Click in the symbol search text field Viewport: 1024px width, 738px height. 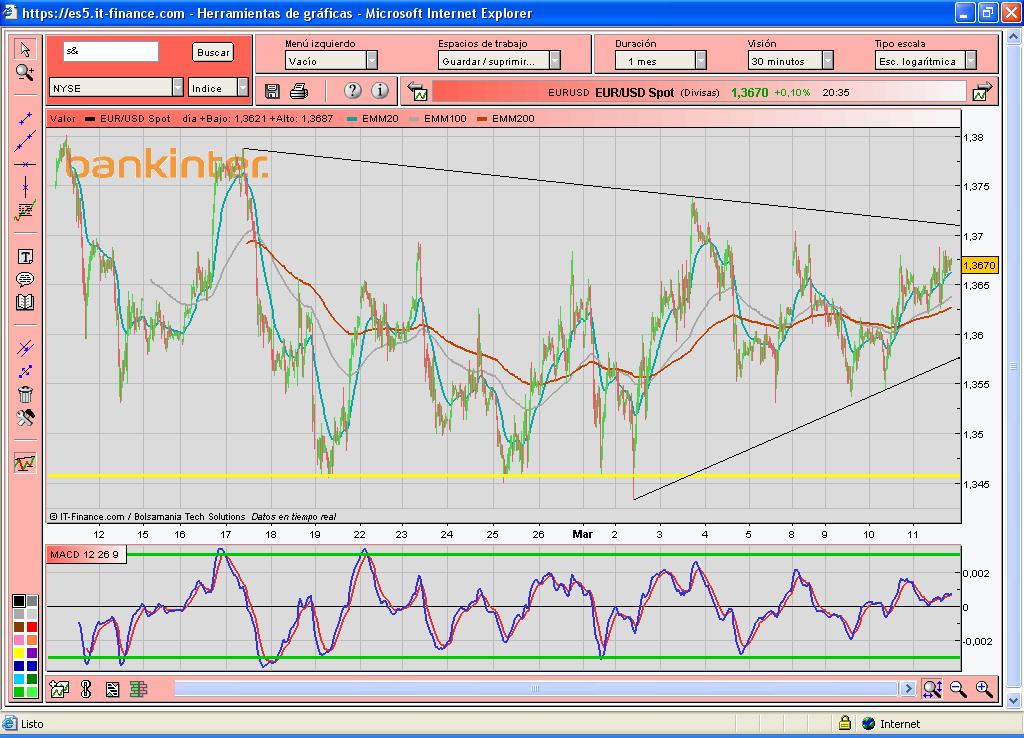[x=110, y=51]
